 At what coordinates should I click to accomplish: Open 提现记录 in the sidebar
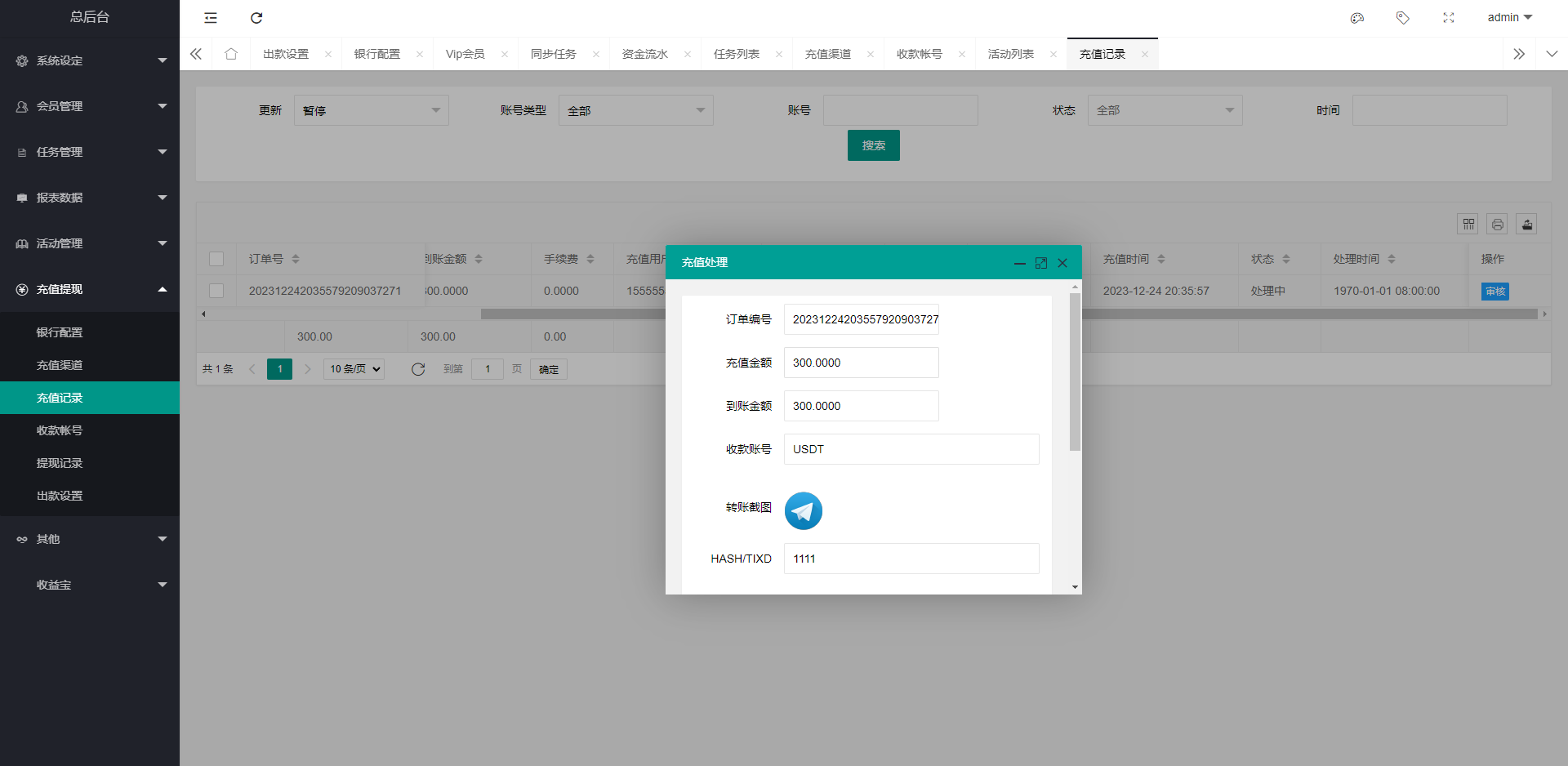[x=90, y=463]
